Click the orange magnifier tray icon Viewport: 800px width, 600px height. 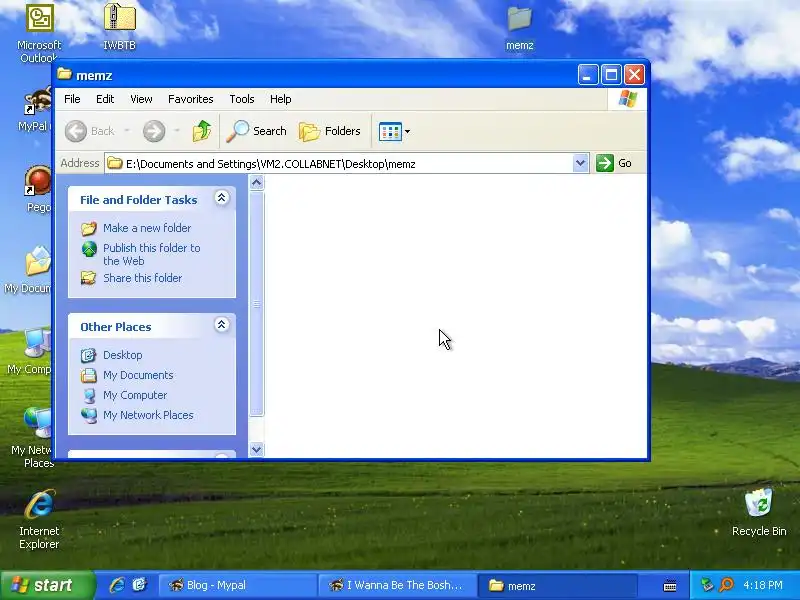pos(726,585)
